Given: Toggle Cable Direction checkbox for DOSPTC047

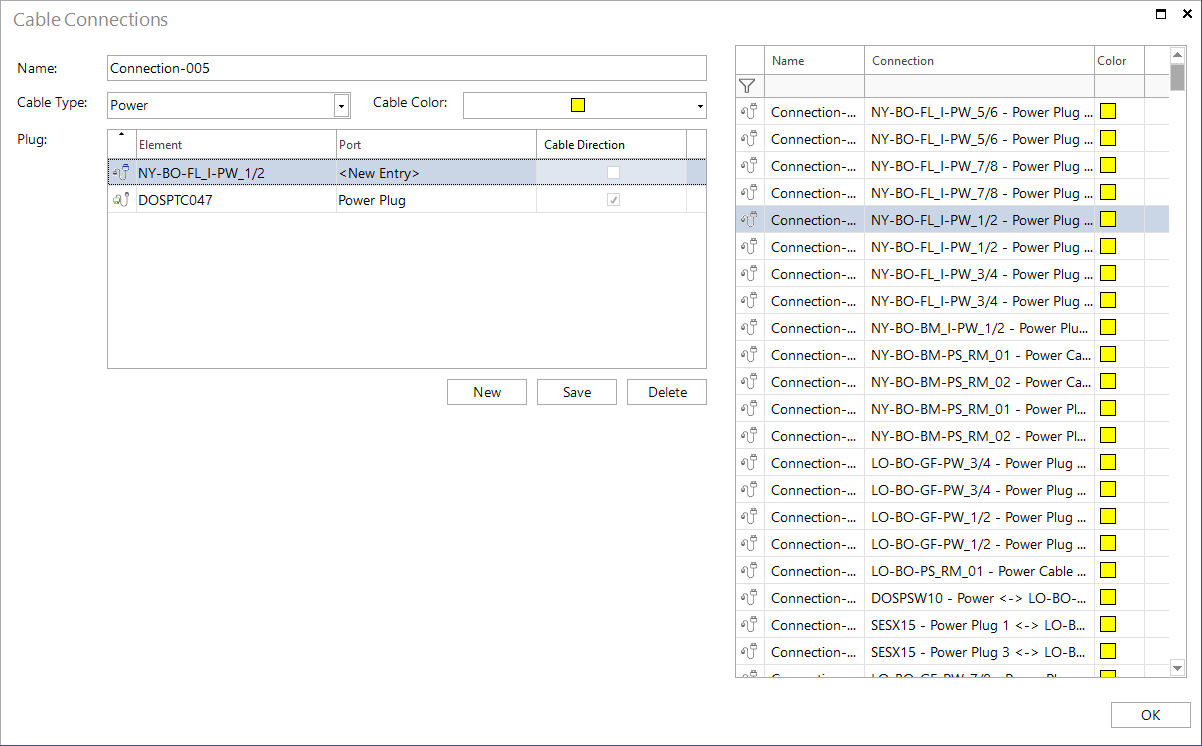Looking at the screenshot, I should (x=613, y=200).
